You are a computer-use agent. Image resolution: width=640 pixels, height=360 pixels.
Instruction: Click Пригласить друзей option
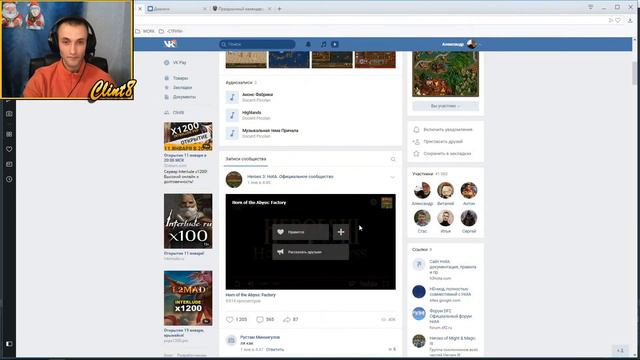pos(438,142)
